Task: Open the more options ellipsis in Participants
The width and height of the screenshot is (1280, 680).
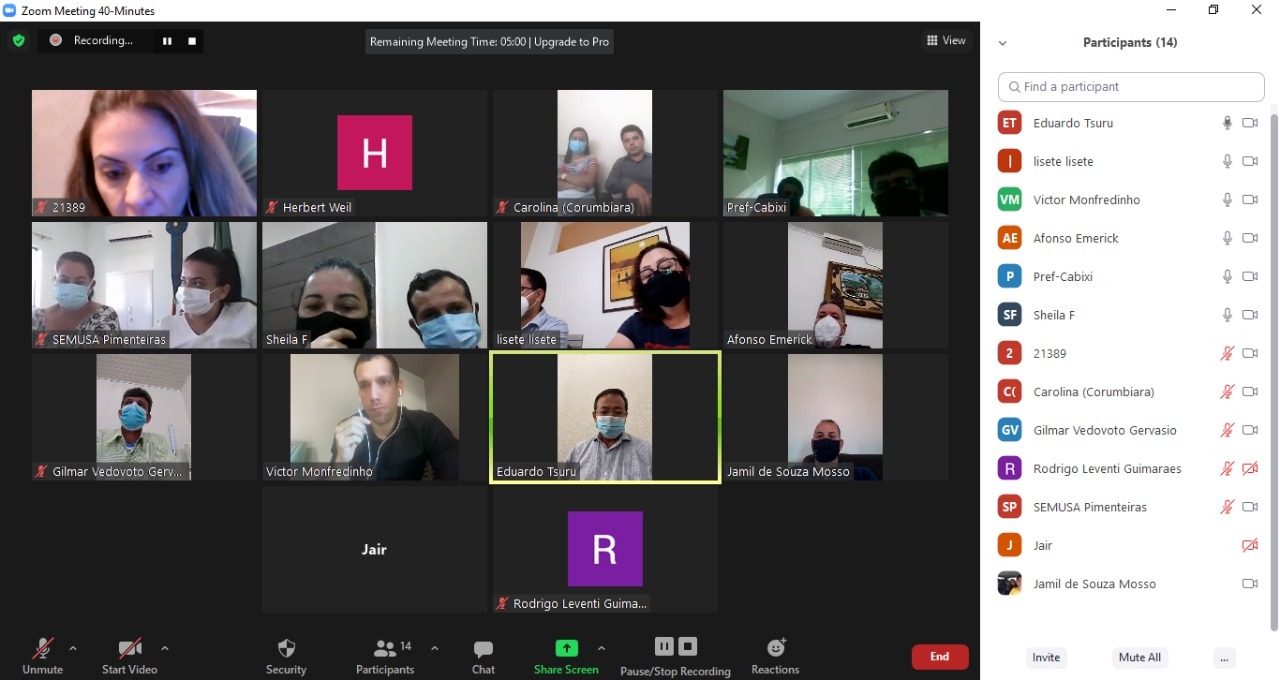Action: tap(1224, 658)
